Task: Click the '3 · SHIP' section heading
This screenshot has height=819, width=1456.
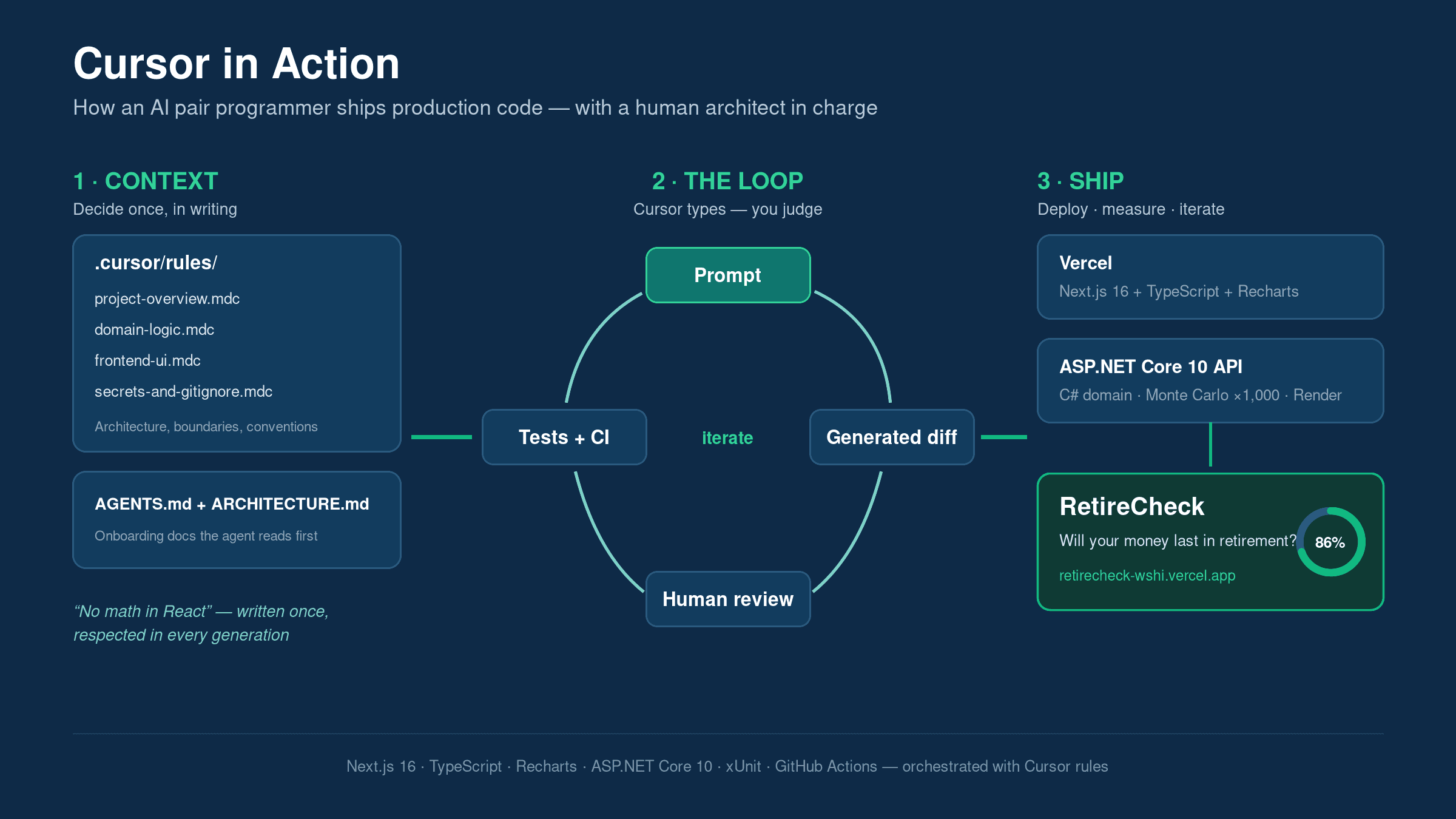Action: click(1080, 181)
